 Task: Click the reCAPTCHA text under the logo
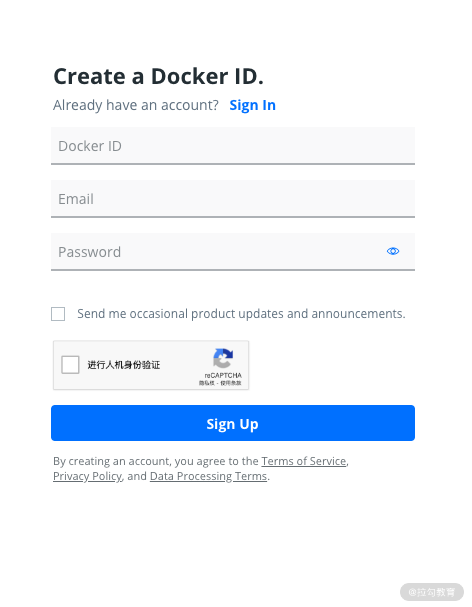223,376
